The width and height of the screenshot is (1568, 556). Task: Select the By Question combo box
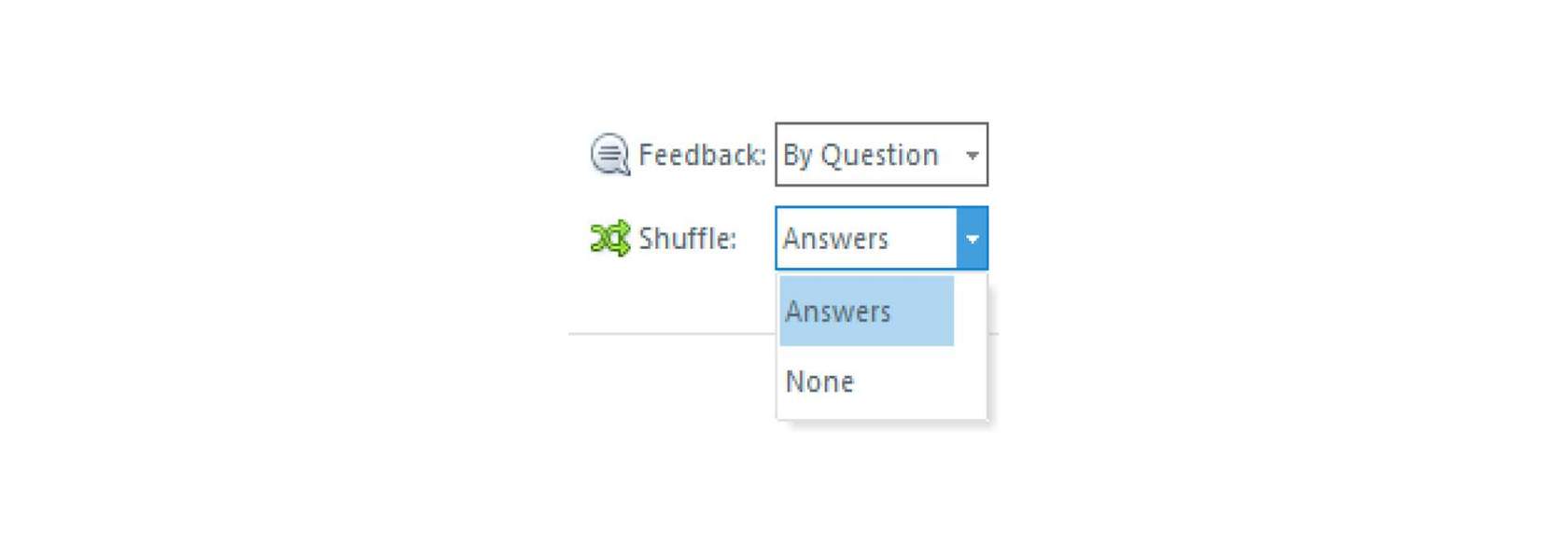[x=881, y=154]
